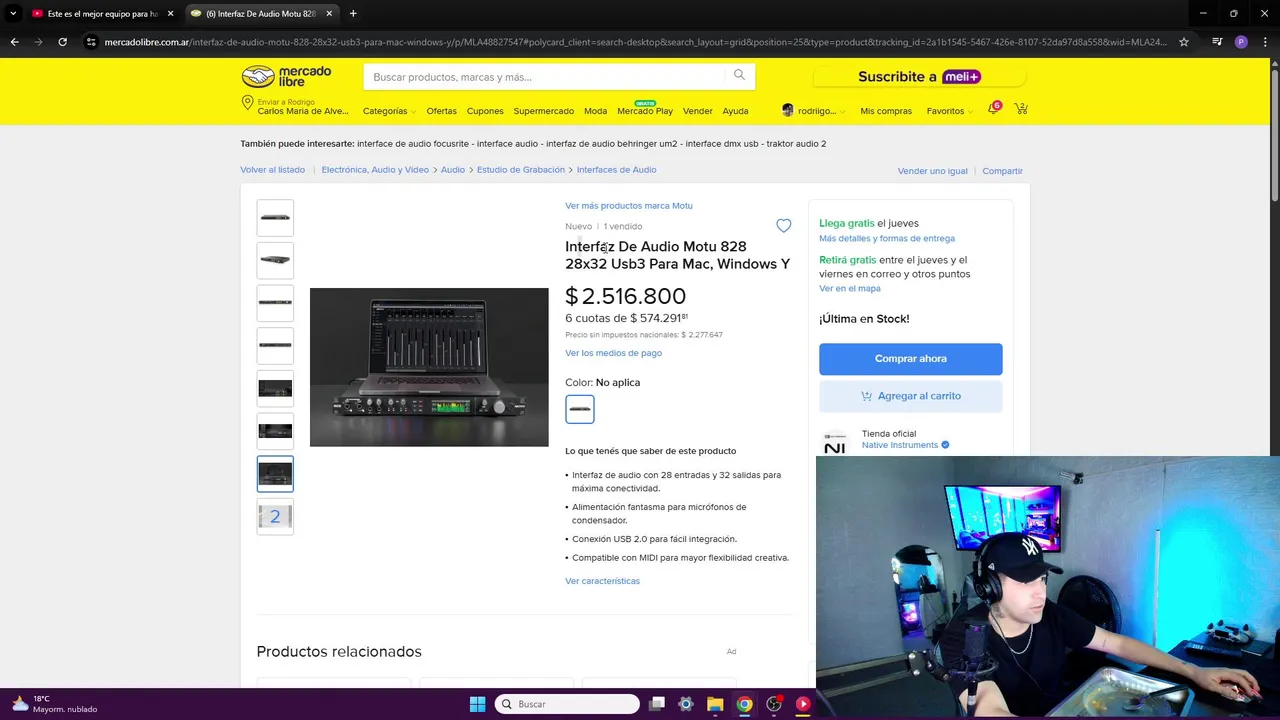
Task: Open 'Ver en el mapa' link
Action: (x=849, y=289)
